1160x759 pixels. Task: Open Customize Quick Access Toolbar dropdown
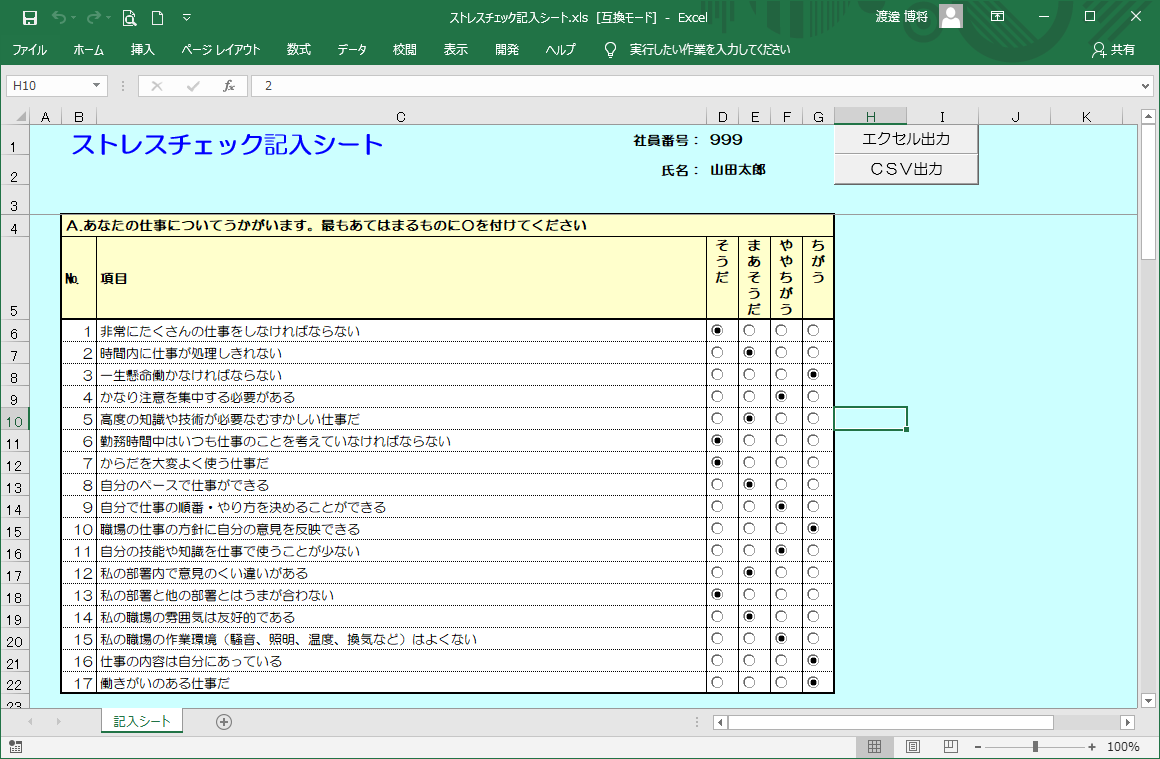click(186, 17)
